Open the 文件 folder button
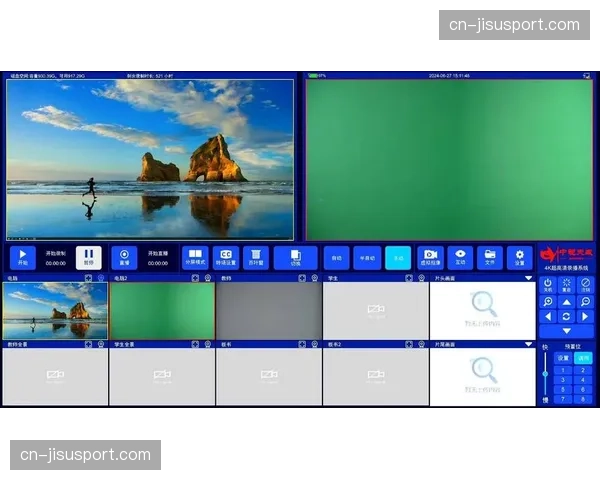Viewport: 600px width, 480px height. point(489,257)
